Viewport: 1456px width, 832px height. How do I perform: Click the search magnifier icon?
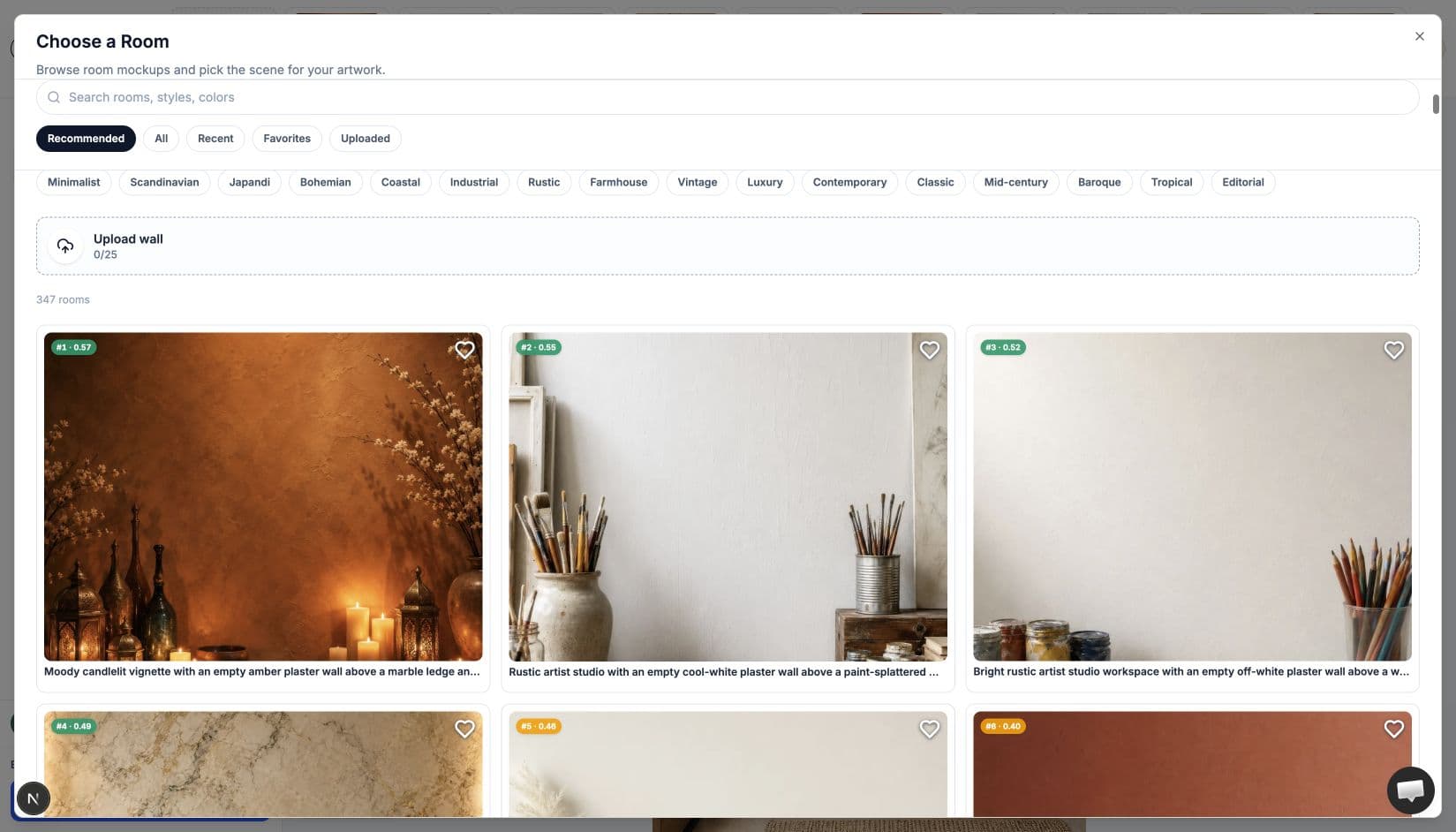(x=54, y=97)
